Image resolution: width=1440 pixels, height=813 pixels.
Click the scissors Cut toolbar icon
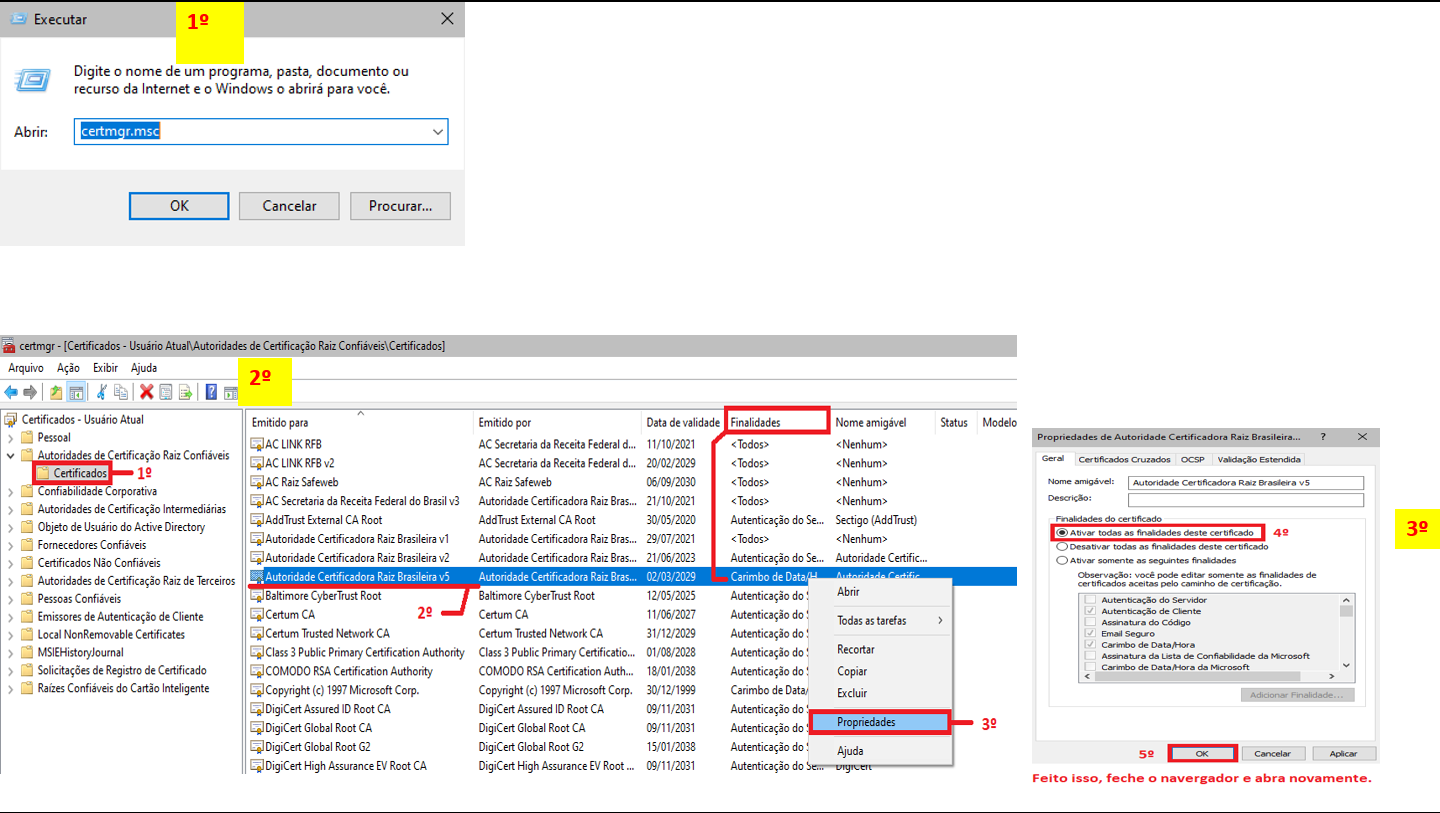click(101, 392)
